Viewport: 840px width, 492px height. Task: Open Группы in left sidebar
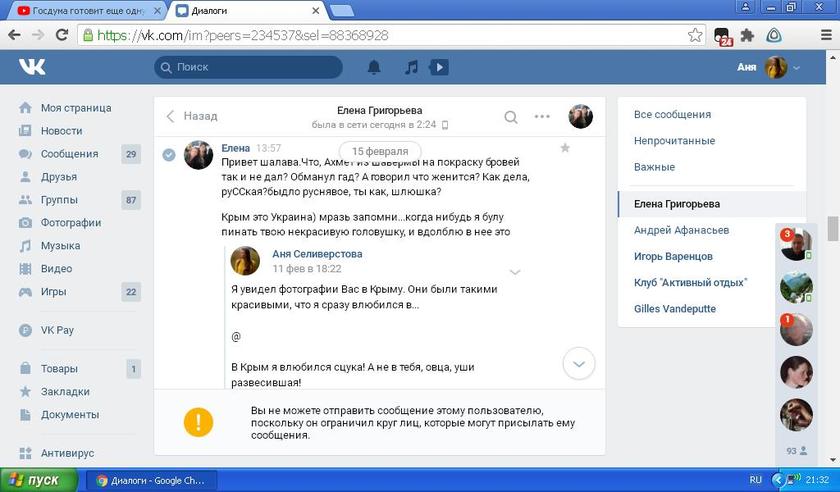pyautogui.click(x=59, y=199)
